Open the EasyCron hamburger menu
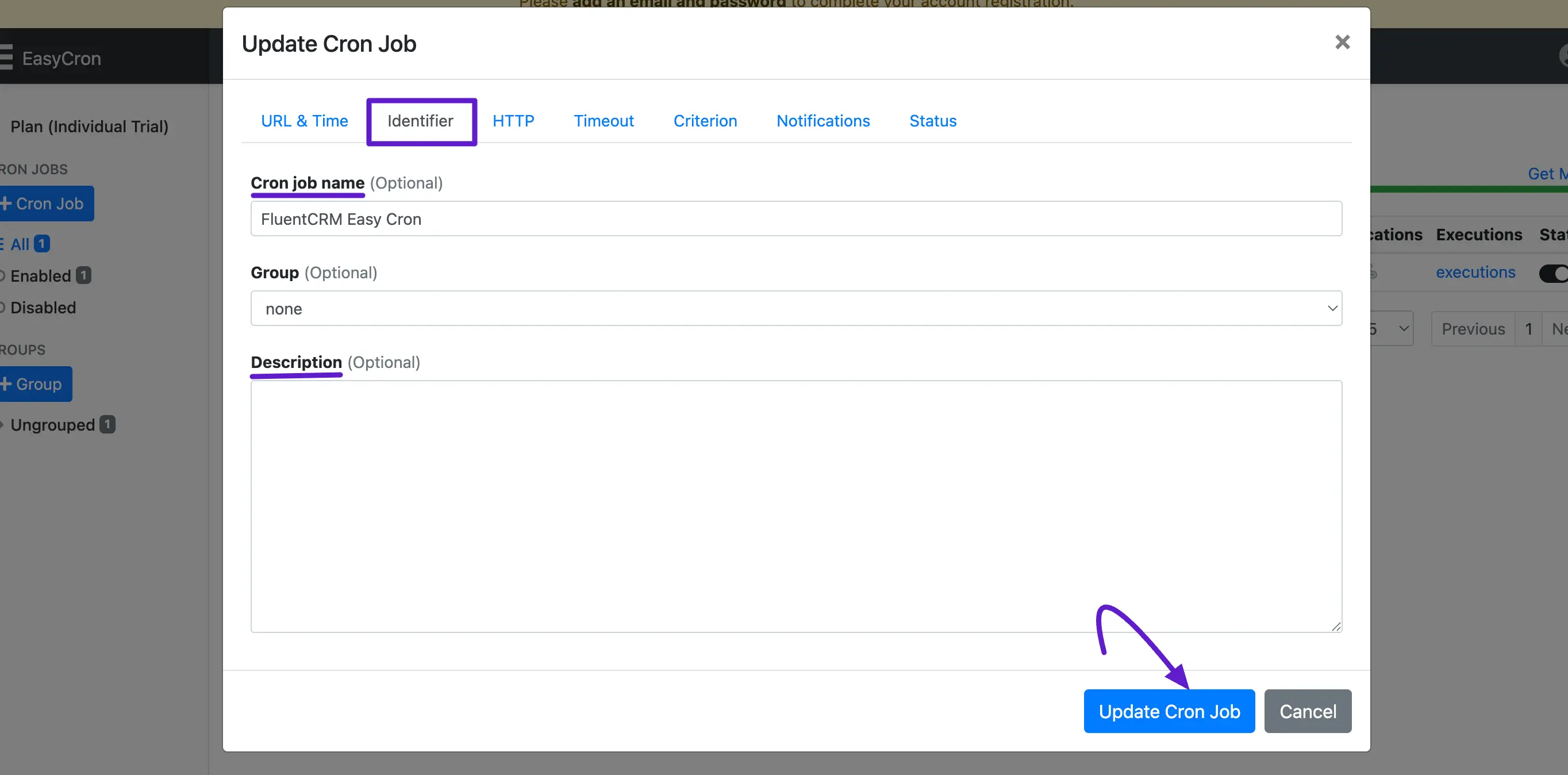Image resolution: width=1568 pixels, height=775 pixels. [x=6, y=57]
